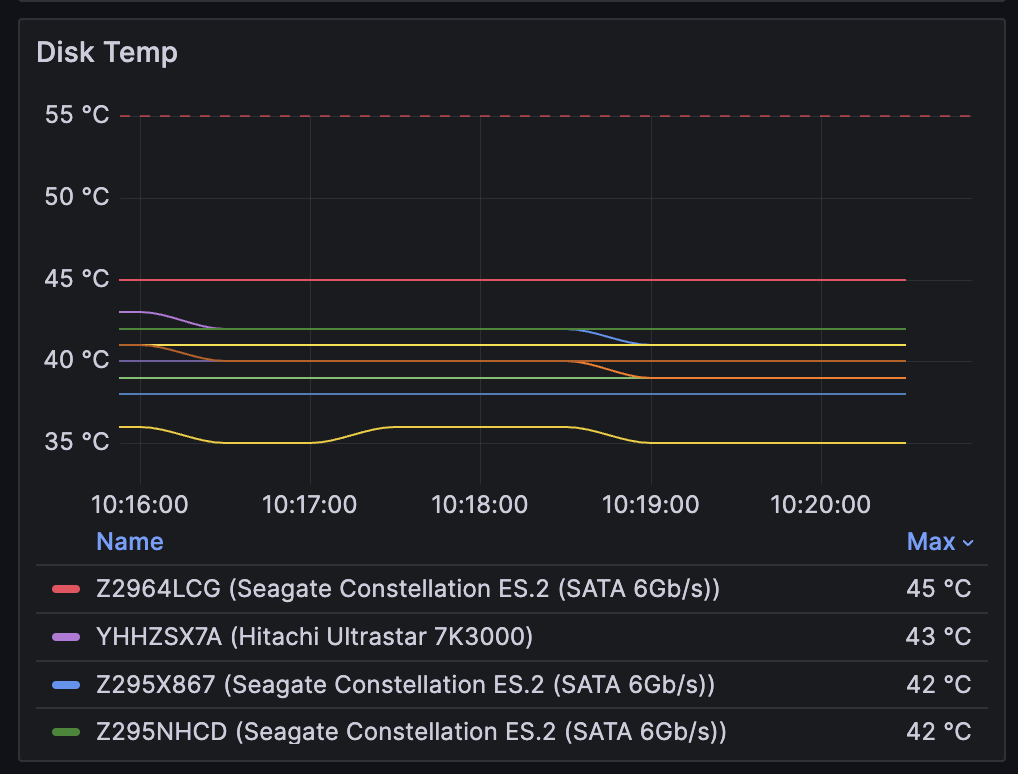Open the purple swatch for YHHZSX7A series
The image size is (1018, 774).
(x=66, y=637)
